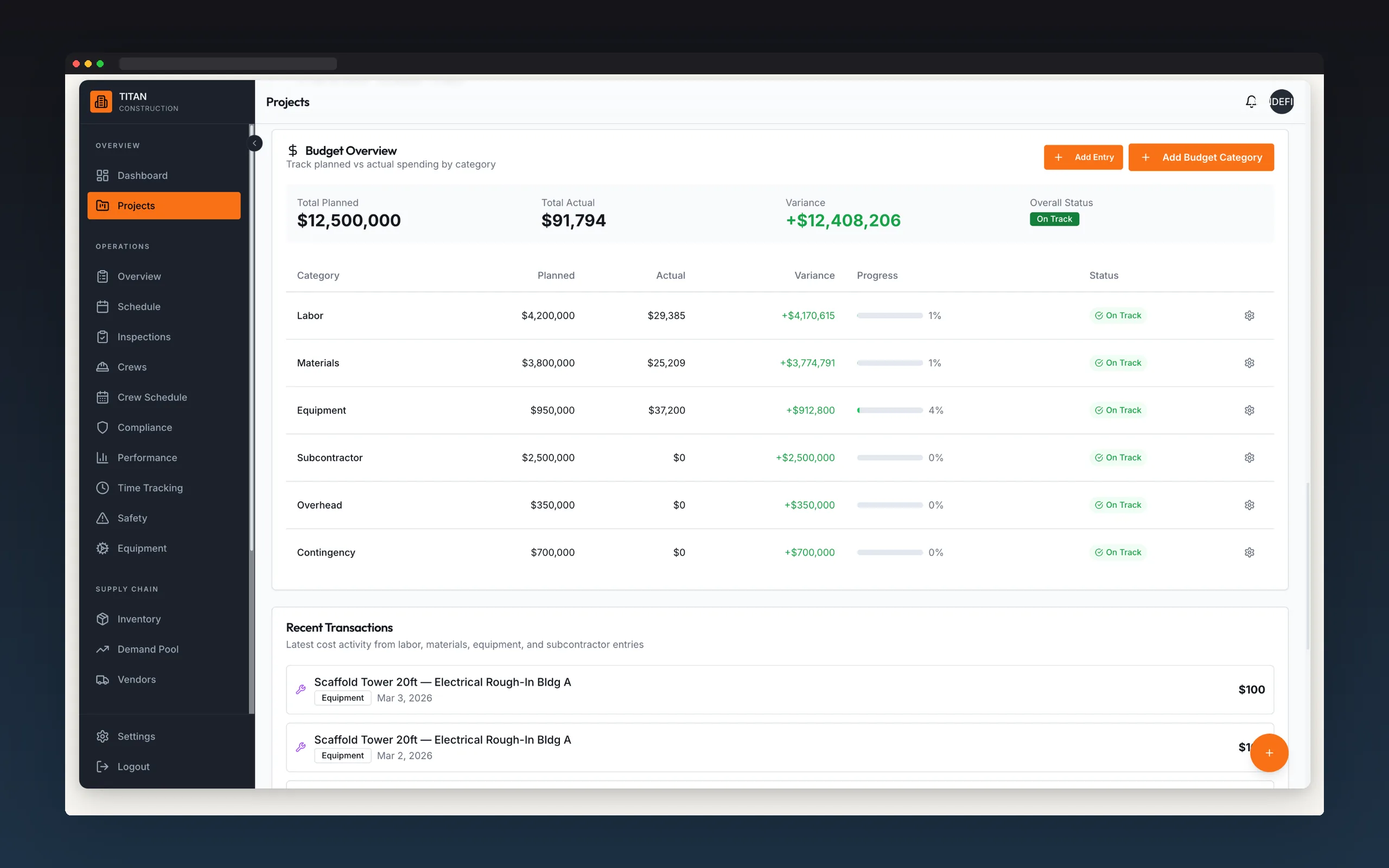Open the Contingency row settings gear
The height and width of the screenshot is (868, 1389).
[1249, 552]
